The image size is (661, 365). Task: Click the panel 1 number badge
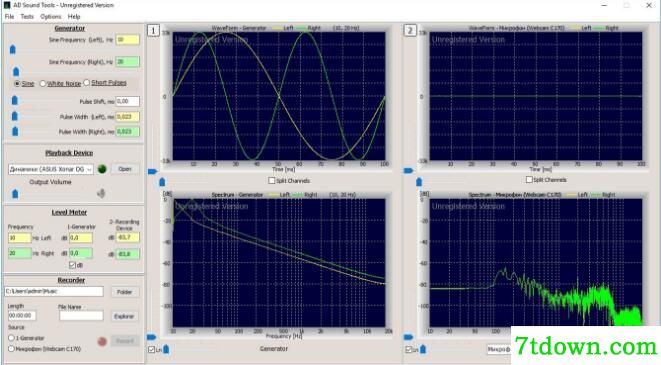[153, 30]
